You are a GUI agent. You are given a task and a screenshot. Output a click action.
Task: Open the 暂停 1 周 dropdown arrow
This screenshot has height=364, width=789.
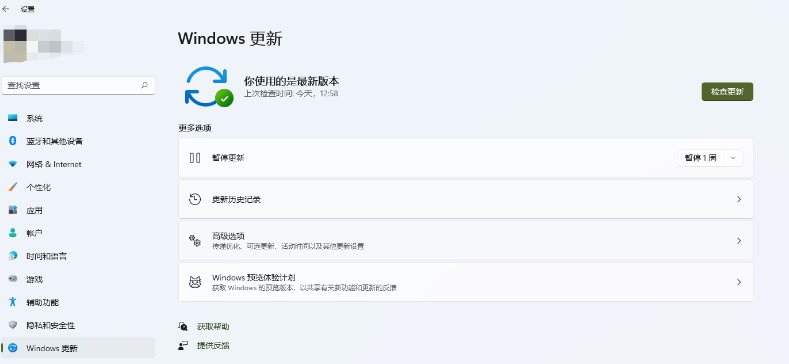[733, 158]
